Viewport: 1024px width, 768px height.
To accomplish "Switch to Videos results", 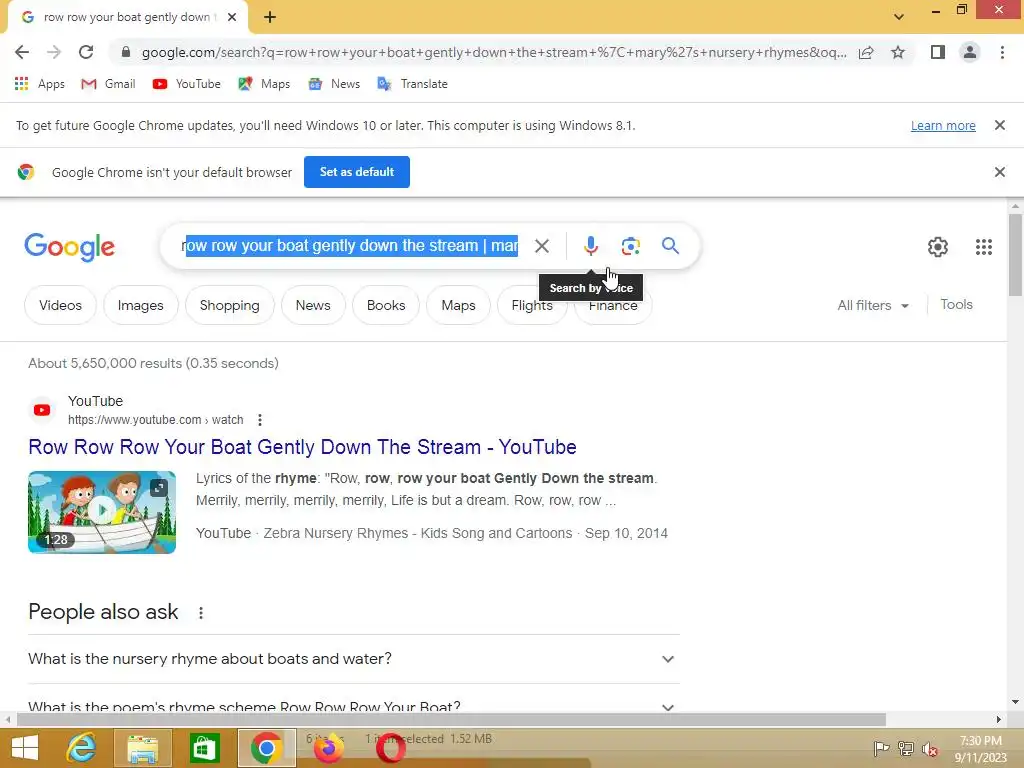I will click(60, 305).
